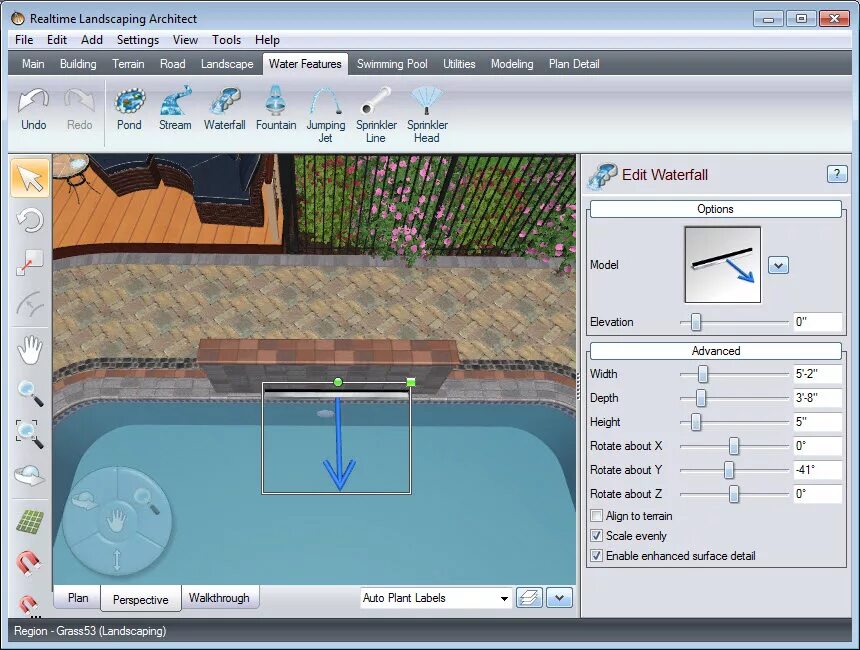
Task: Select the zoom magnifier tool
Action: [x=30, y=393]
